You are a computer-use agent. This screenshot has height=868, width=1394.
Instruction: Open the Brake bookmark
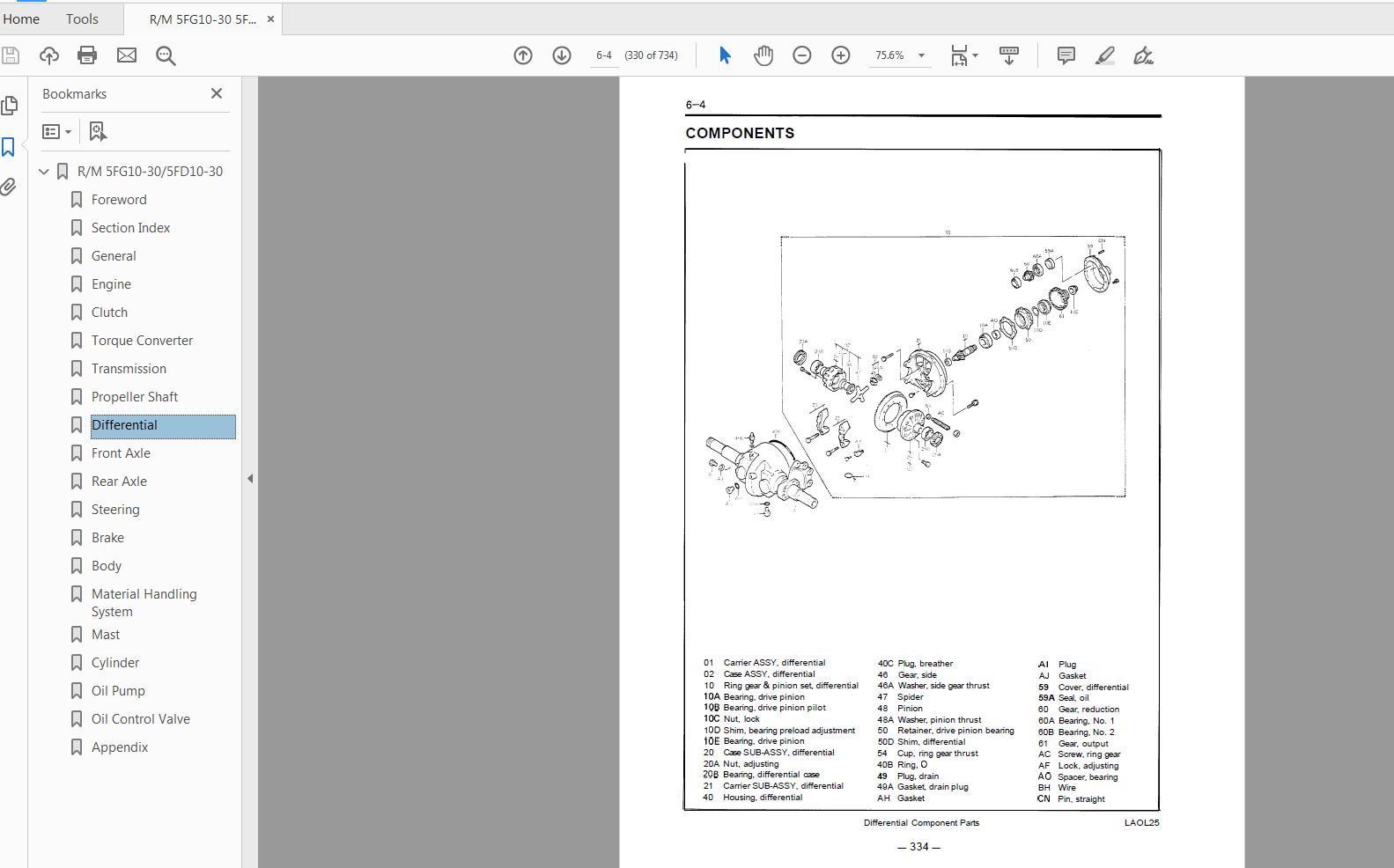click(107, 538)
